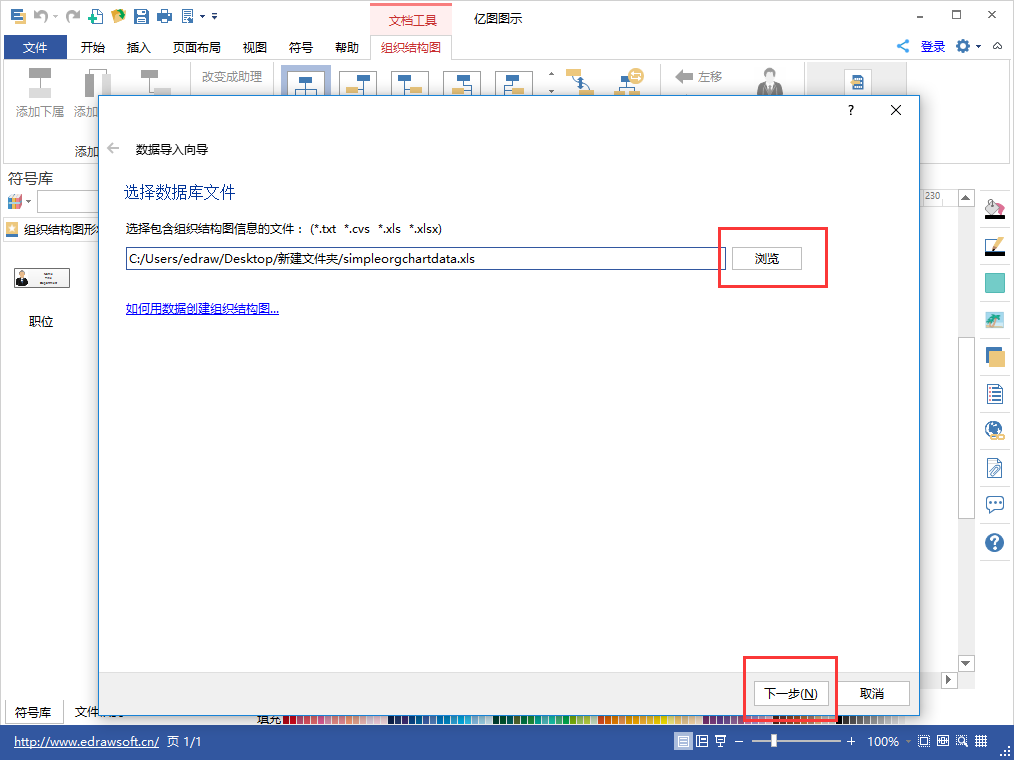Screen dimensions: 1014x760
Task: Select the first org chart layout thumbnail
Action: point(306,81)
